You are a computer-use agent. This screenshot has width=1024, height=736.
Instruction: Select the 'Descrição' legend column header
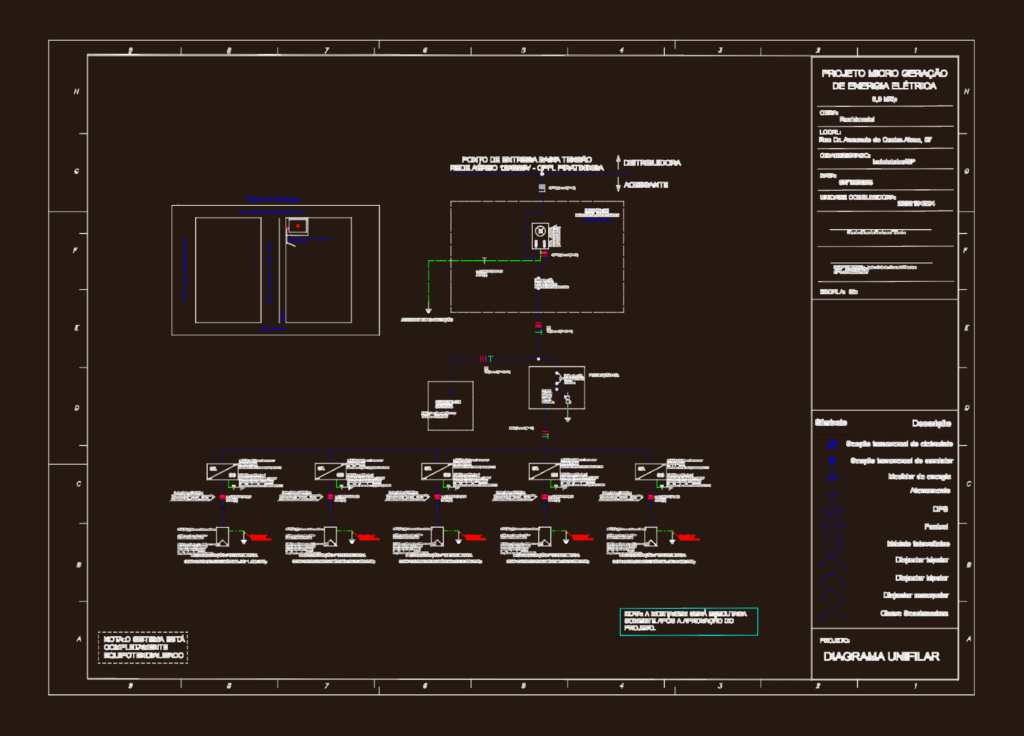click(x=931, y=423)
